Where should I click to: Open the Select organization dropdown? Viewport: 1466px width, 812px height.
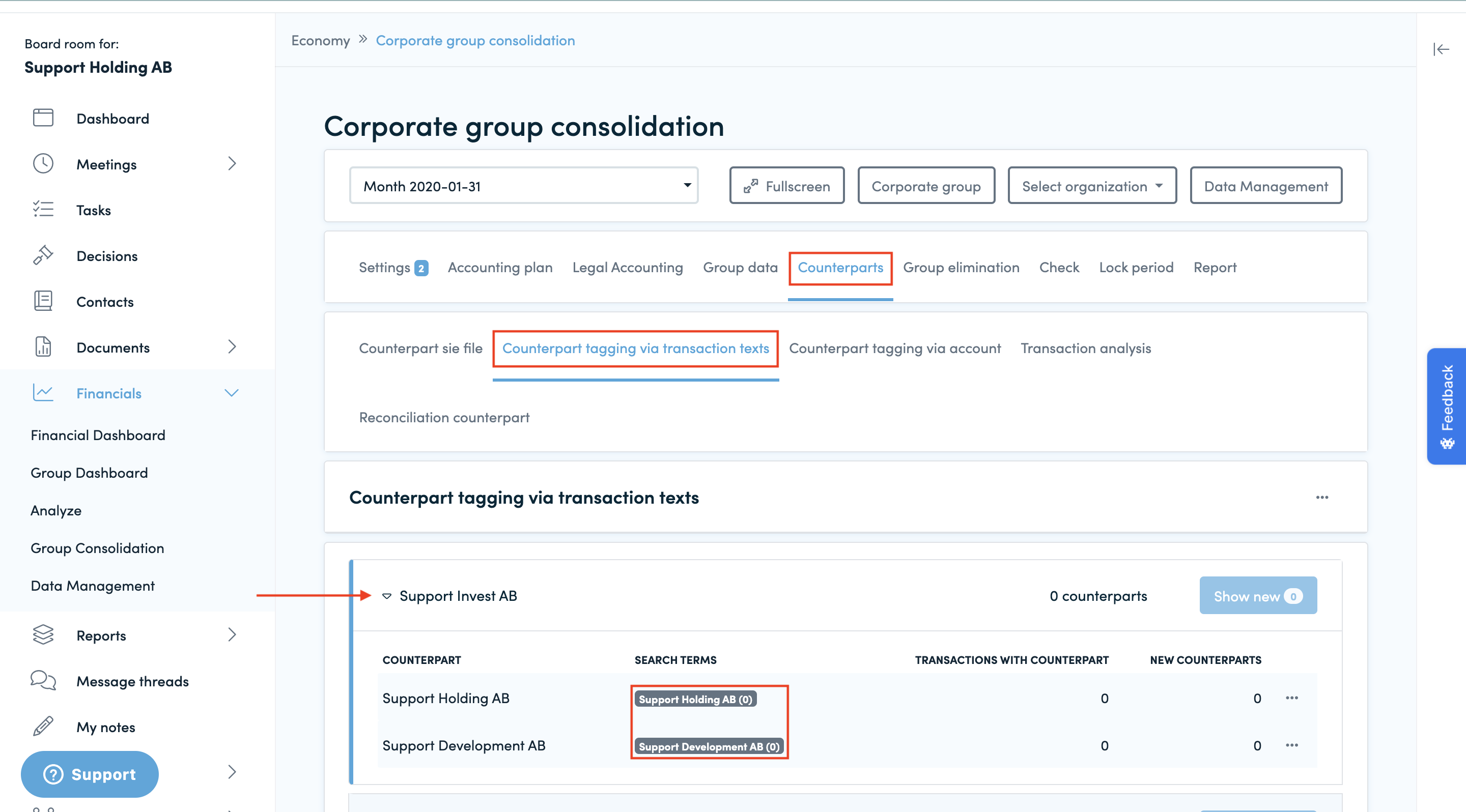1091,186
